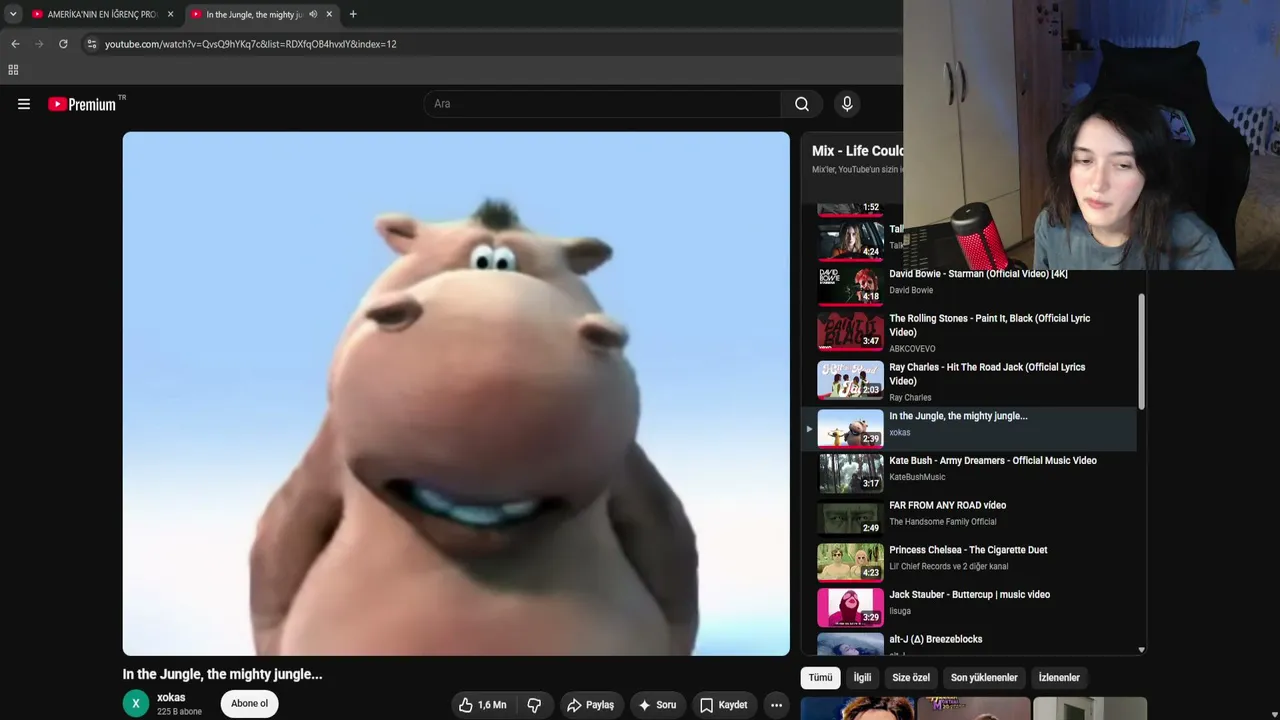Play Hit The Road Jack thumbnail
Screen dimensions: 1280x720
(x=851, y=380)
